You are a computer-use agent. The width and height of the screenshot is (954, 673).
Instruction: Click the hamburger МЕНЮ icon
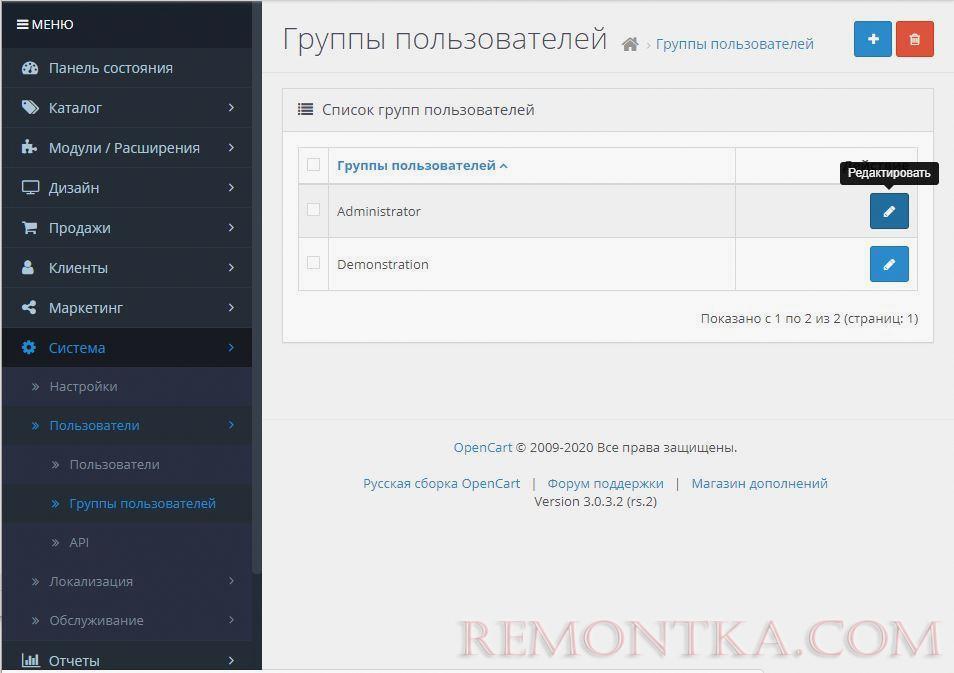[x=23, y=24]
